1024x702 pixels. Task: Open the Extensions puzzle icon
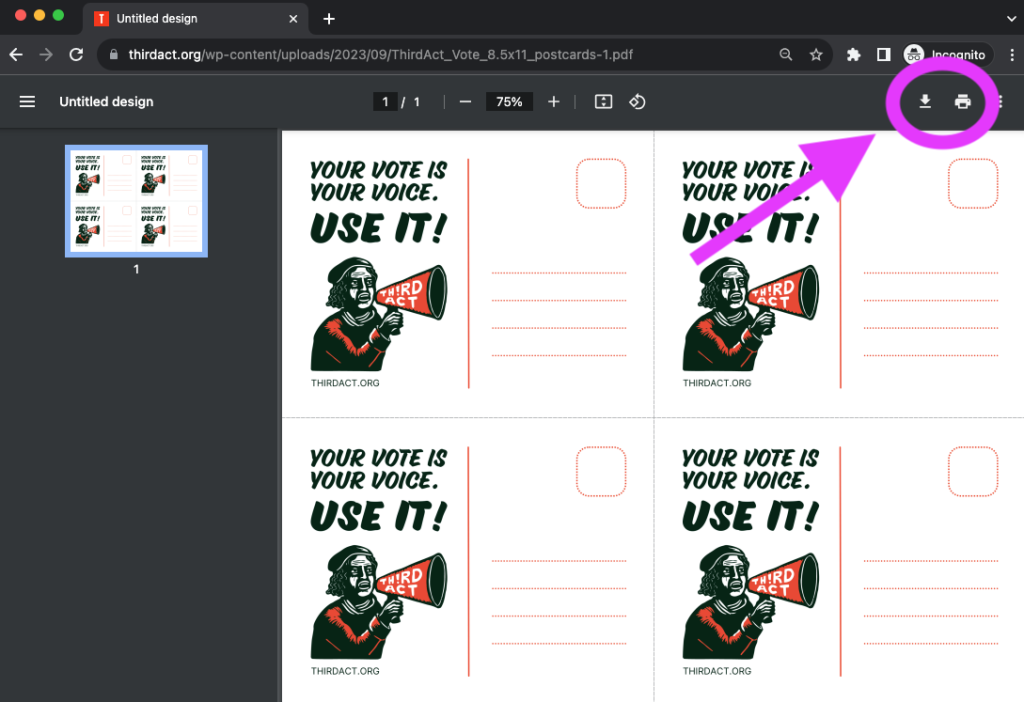point(853,55)
